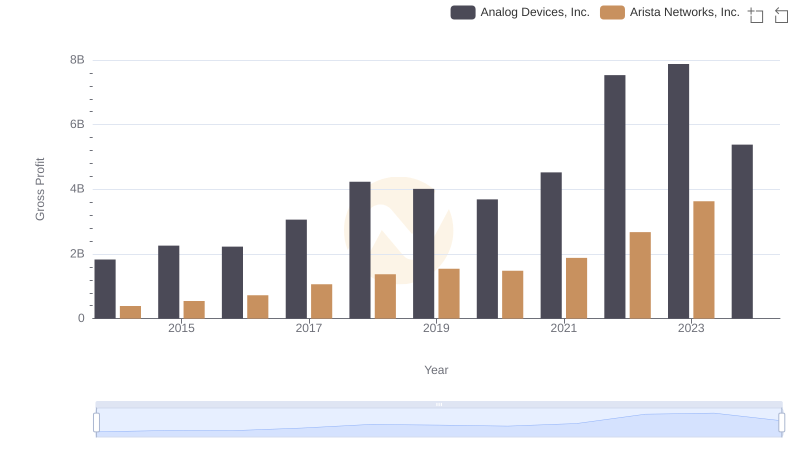Click the 2017 x-axis label

point(309,328)
